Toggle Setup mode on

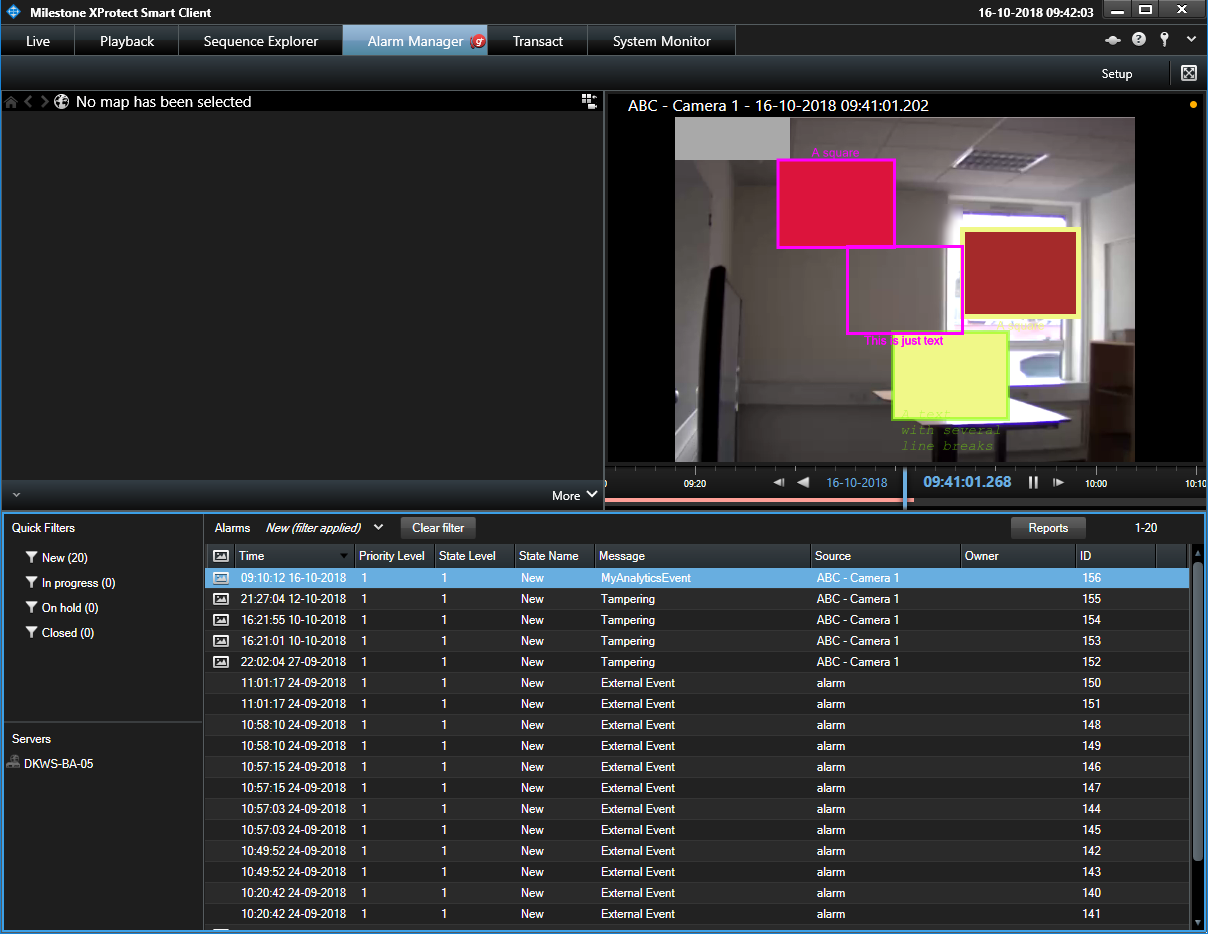click(1117, 74)
